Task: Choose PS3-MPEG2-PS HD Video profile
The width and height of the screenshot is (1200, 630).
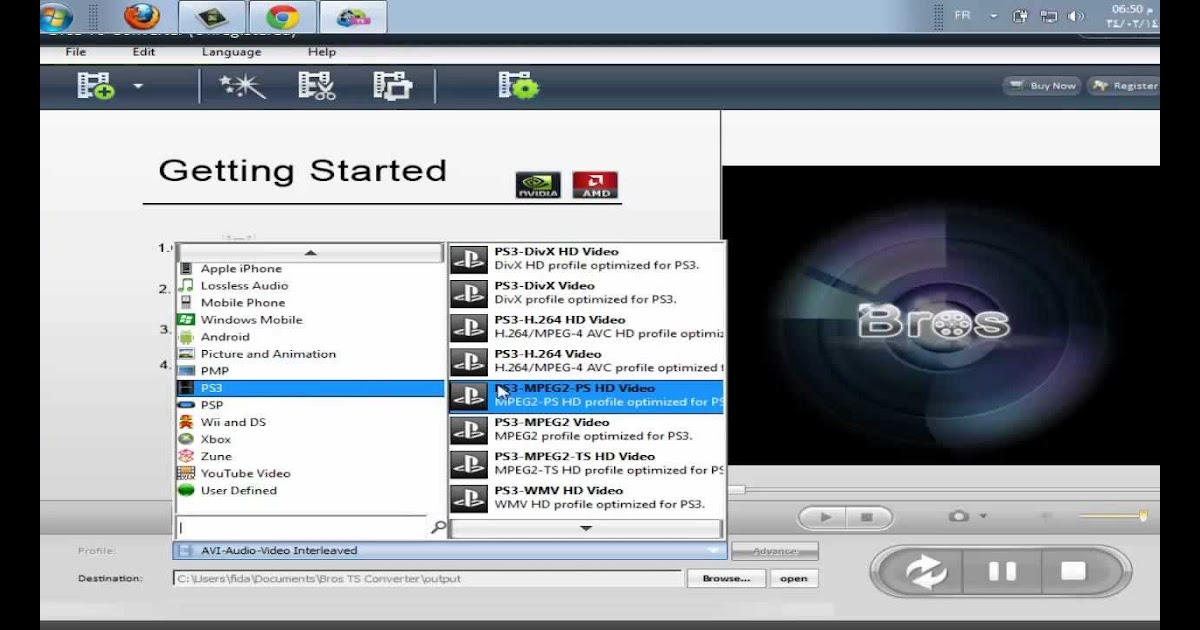Action: (x=587, y=395)
